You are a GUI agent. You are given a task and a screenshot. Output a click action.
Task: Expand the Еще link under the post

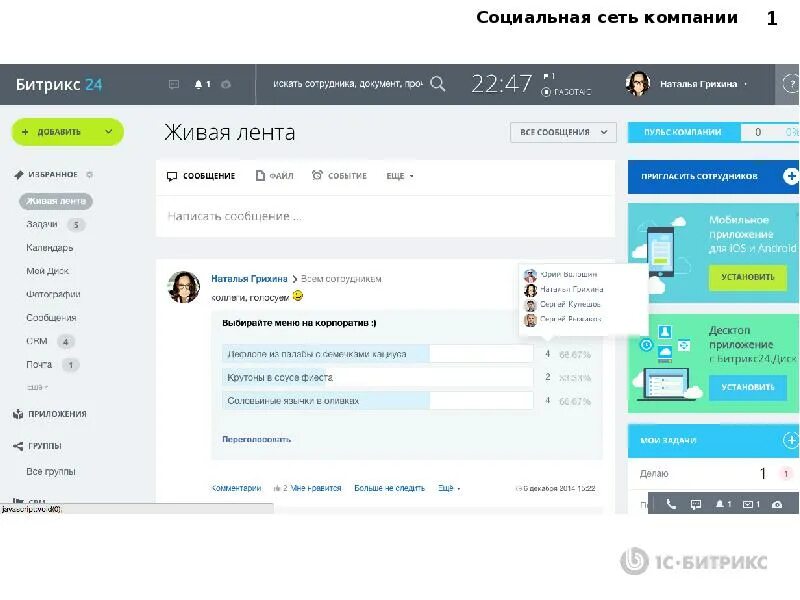(449, 488)
